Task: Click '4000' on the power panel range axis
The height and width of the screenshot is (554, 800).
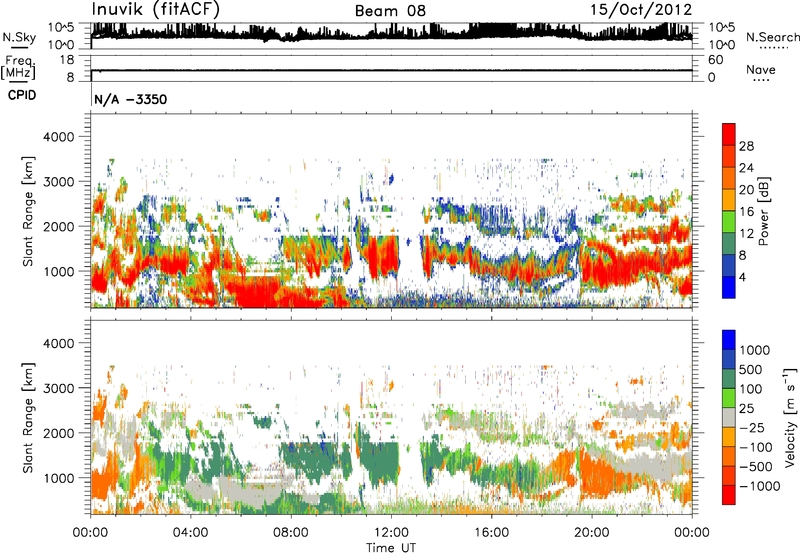Action: pos(58,137)
